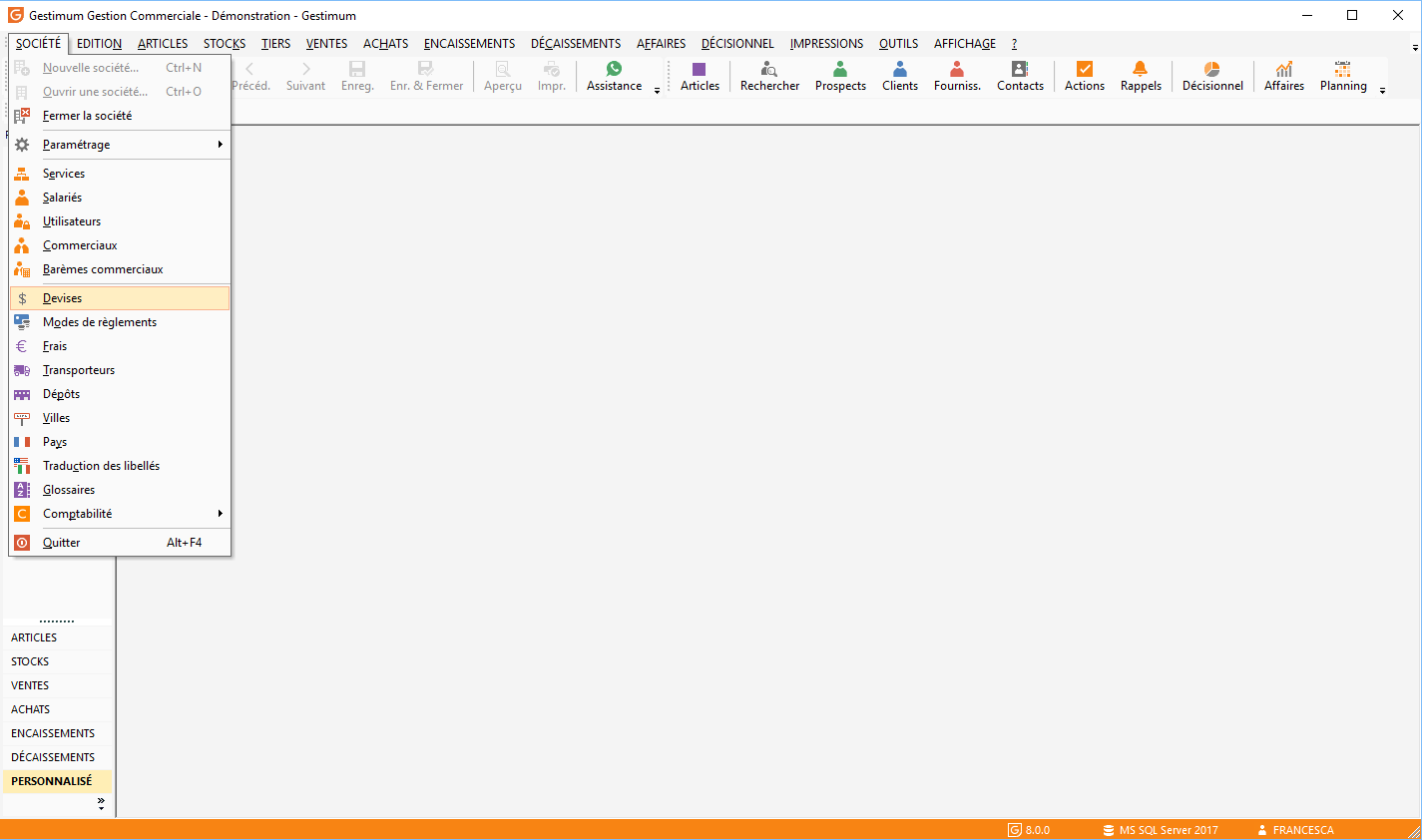The height and width of the screenshot is (840, 1422).
Task: Open ribbon options arrow below the Close button
Action: point(1414,47)
